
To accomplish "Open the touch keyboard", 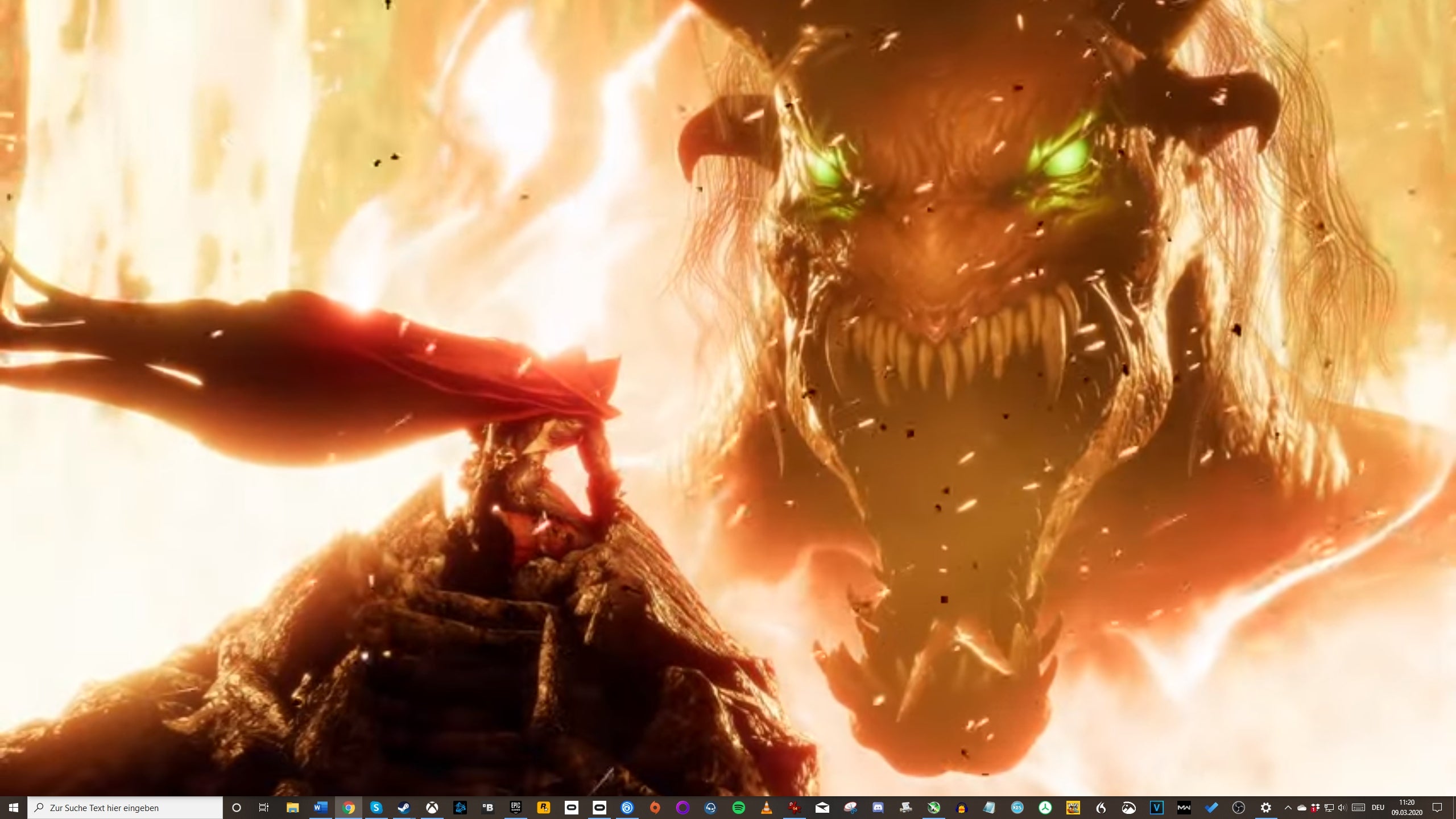I will click(x=1359, y=808).
